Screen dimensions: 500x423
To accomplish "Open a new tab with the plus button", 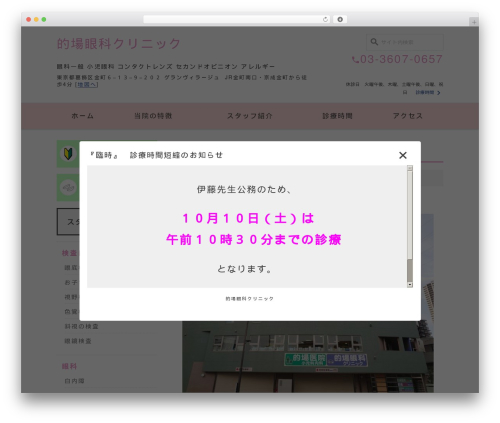I will [x=474, y=22].
